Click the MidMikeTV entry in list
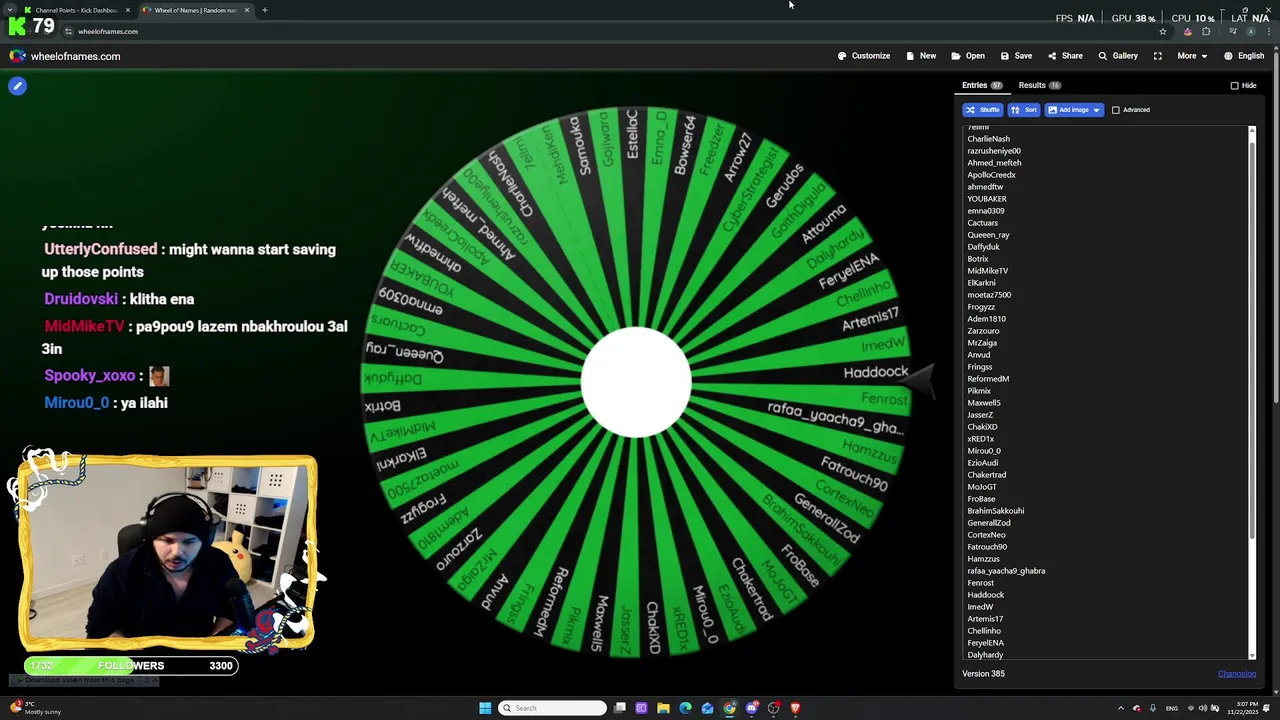The image size is (1280, 720). 987,271
